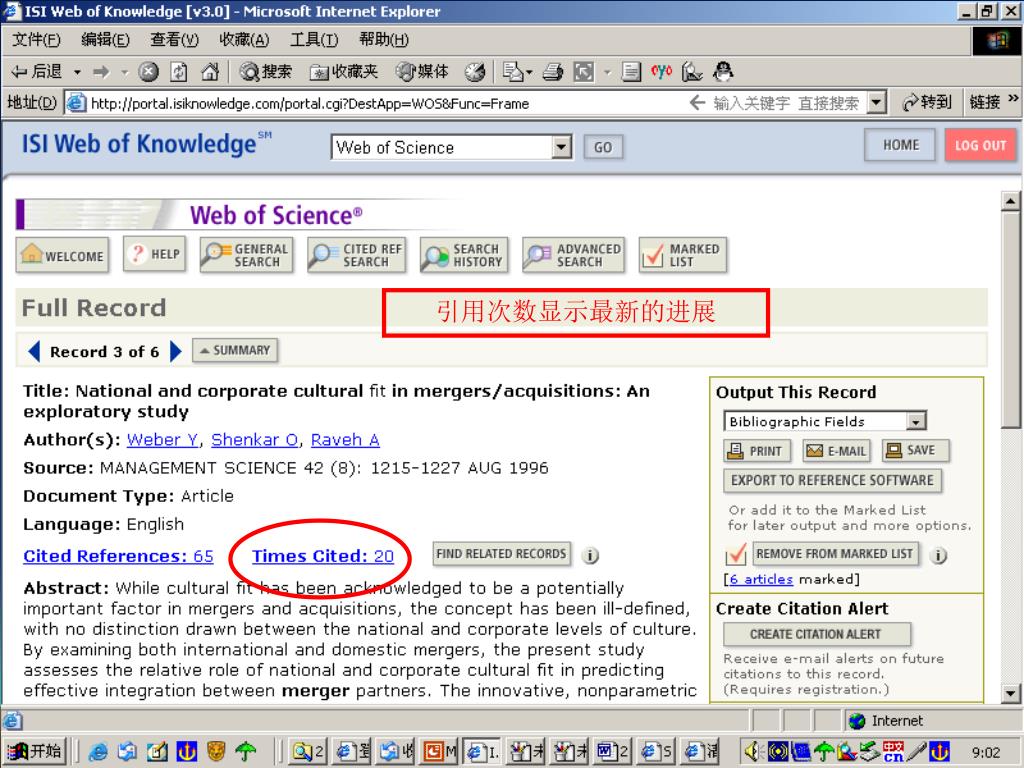The height and width of the screenshot is (768, 1024).
Task: Open ADVANCED SEARCH
Action: pos(573,255)
